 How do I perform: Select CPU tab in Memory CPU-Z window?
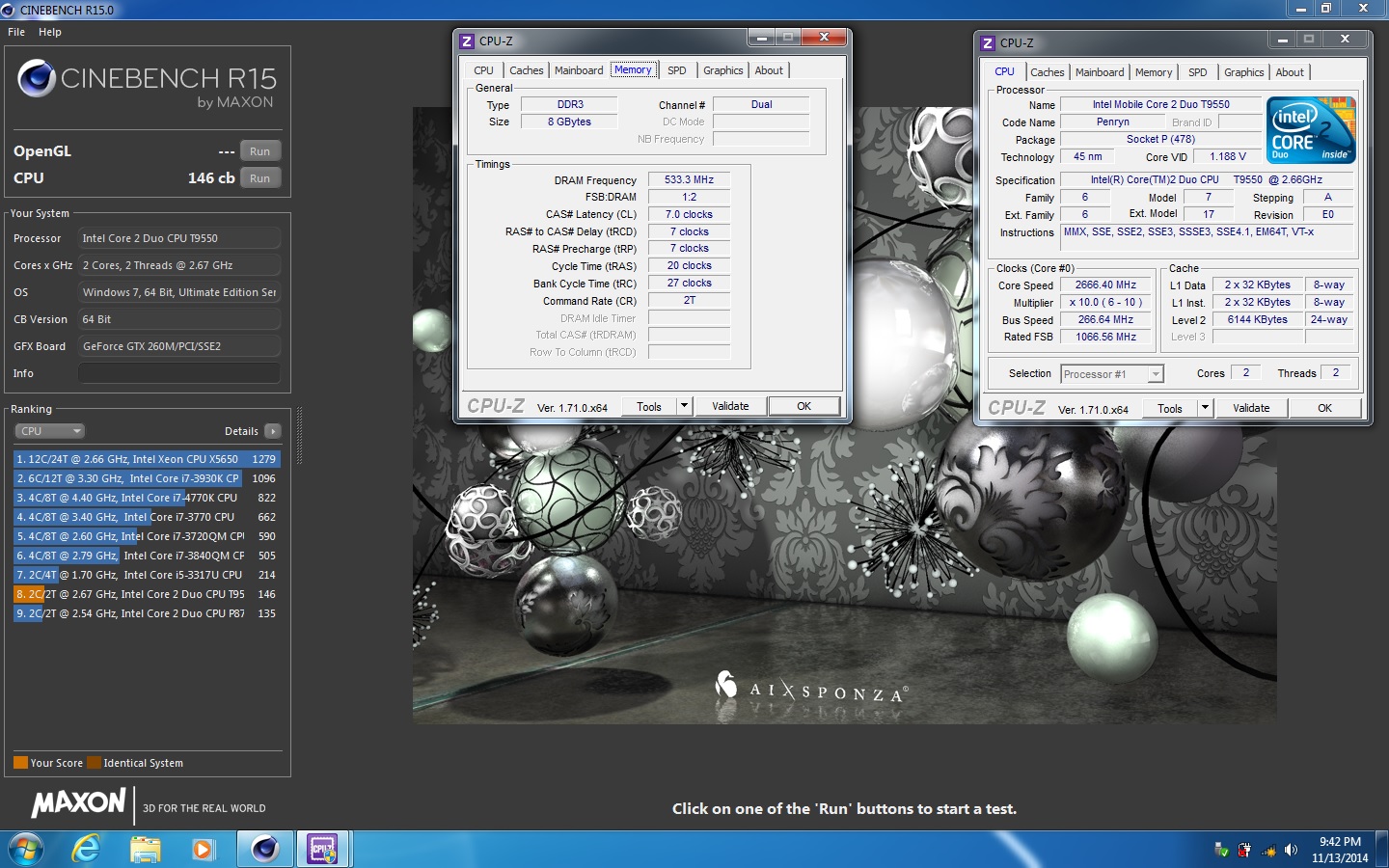click(x=483, y=70)
